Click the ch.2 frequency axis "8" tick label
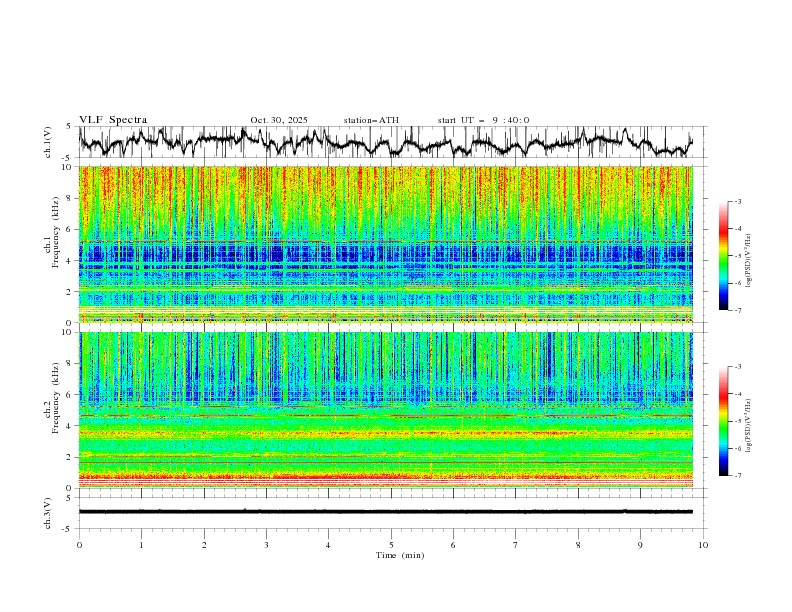The height and width of the screenshot is (612, 792). coord(71,364)
